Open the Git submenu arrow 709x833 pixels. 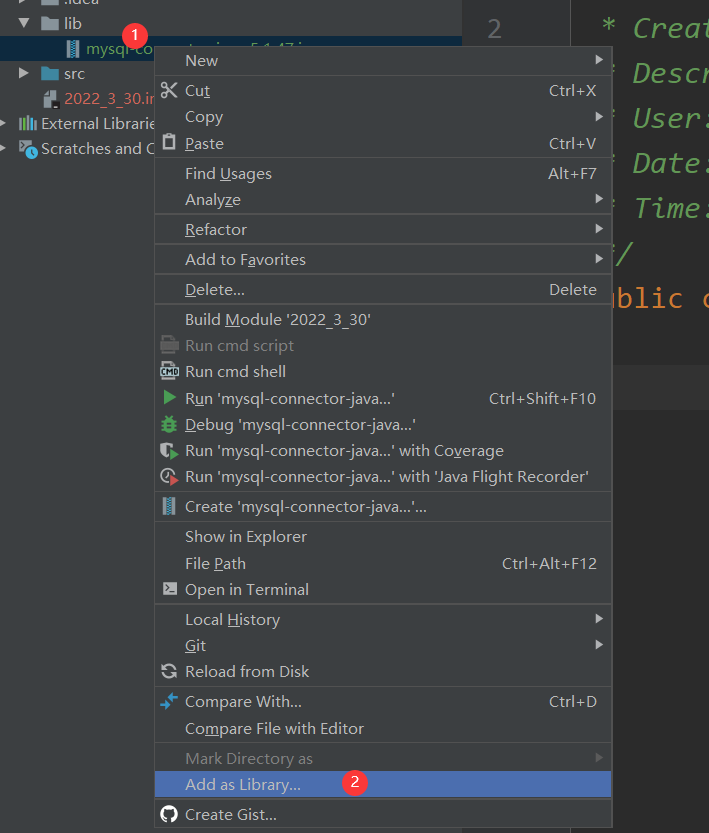(x=599, y=644)
